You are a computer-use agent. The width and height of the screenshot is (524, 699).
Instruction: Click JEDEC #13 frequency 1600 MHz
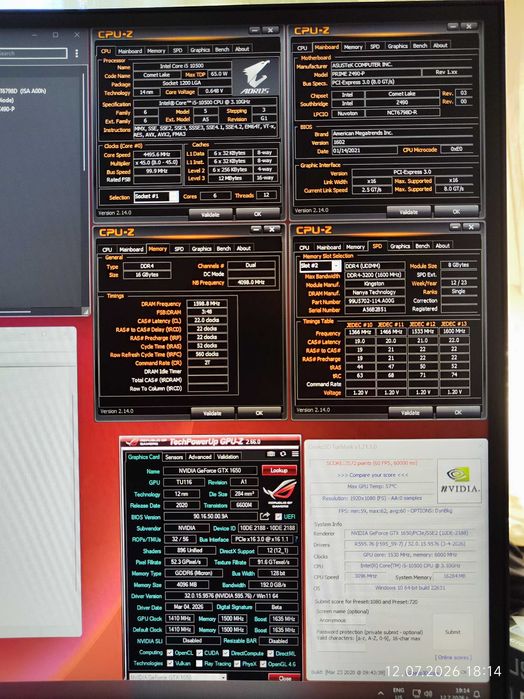tap(454, 332)
